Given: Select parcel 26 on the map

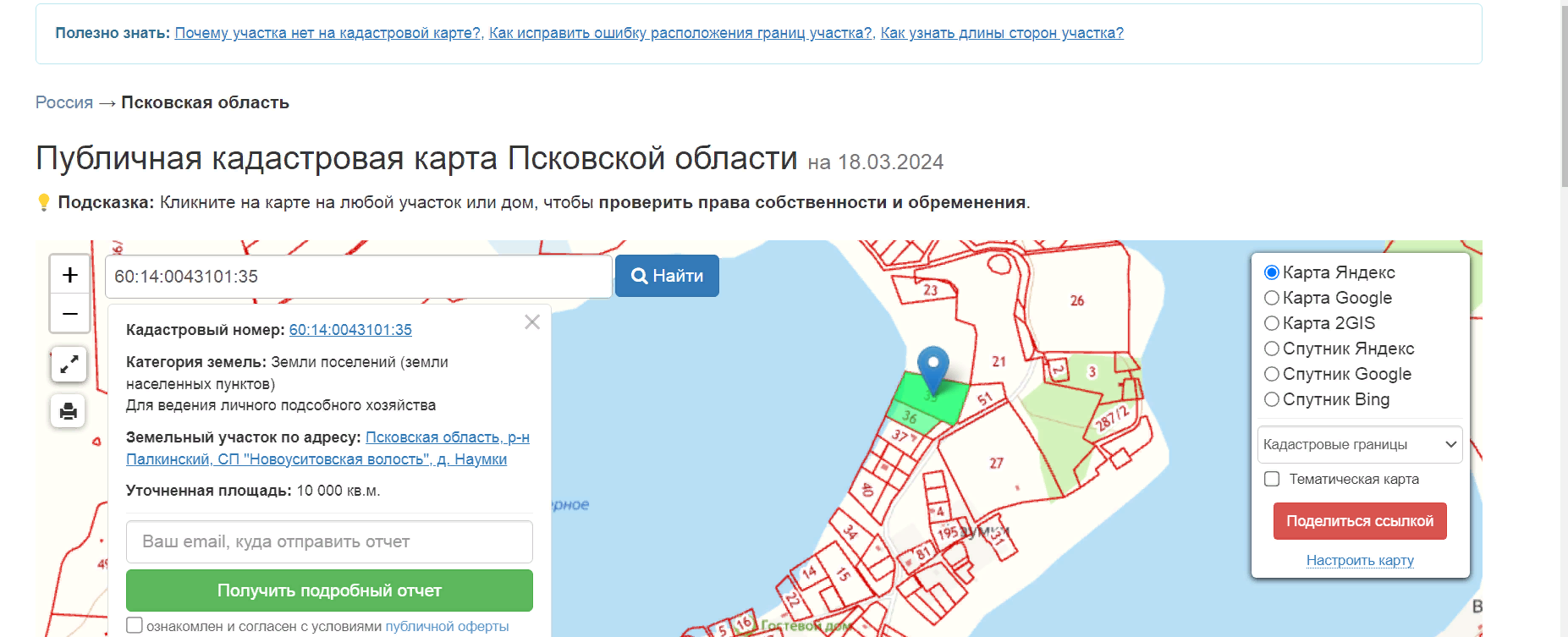Looking at the screenshot, I should pyautogui.click(x=1076, y=300).
